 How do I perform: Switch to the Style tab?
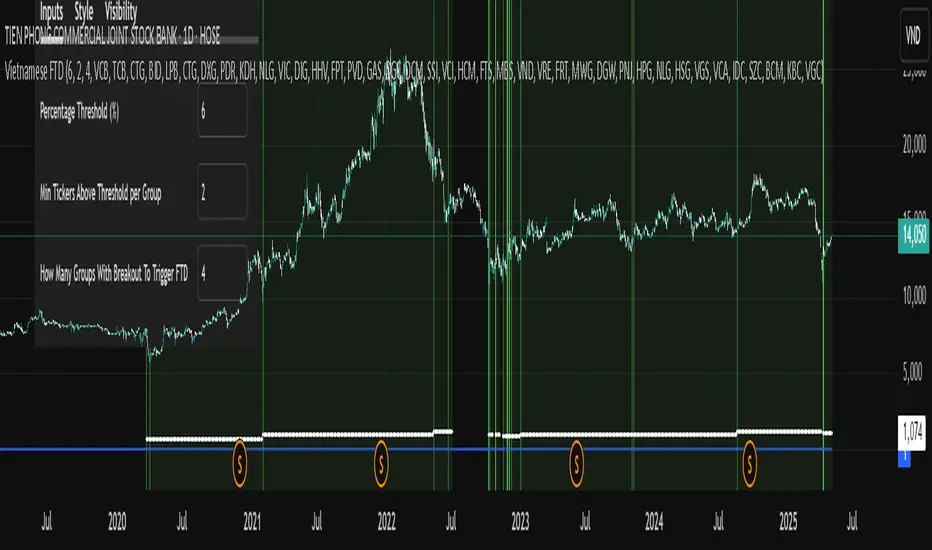point(84,11)
